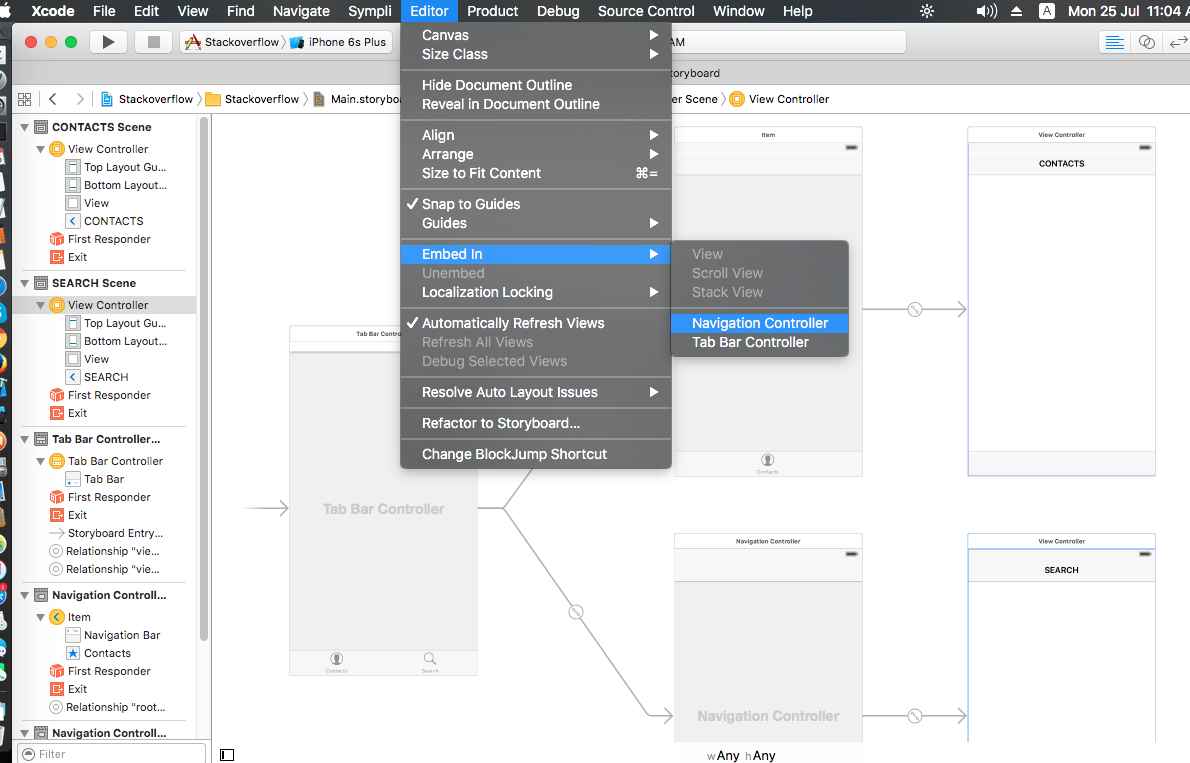The image size is (1190, 763).
Task: Open Resolve Auto Layout Issues submenu
Action: [536, 392]
